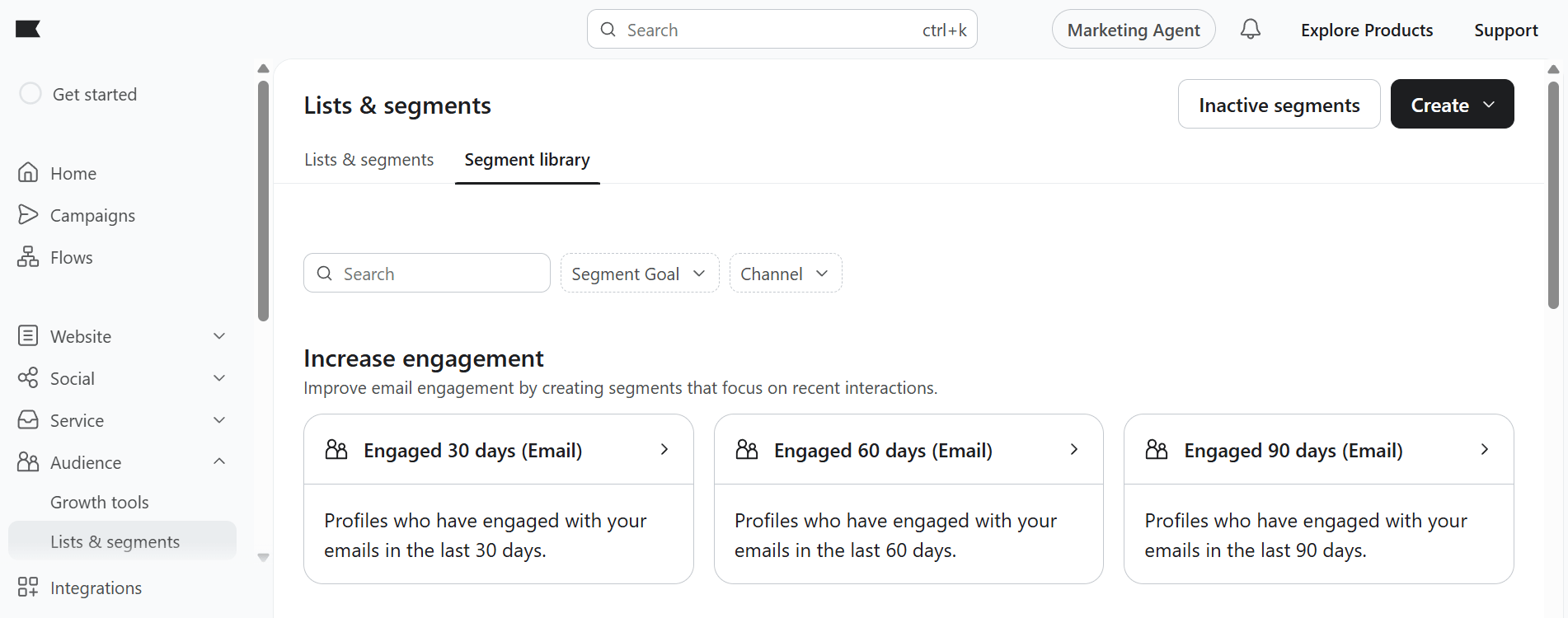Collapse the Audience menu chevron
Image resolution: width=1568 pixels, height=618 pixels.
coord(219,461)
